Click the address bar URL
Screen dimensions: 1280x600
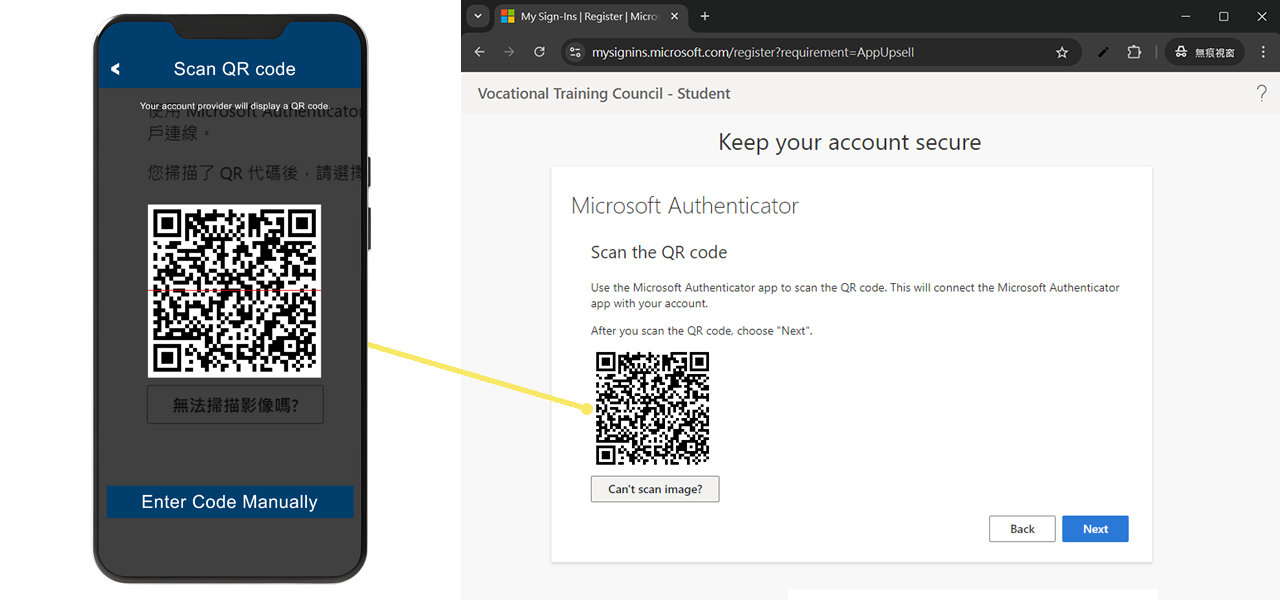pyautogui.click(x=753, y=53)
